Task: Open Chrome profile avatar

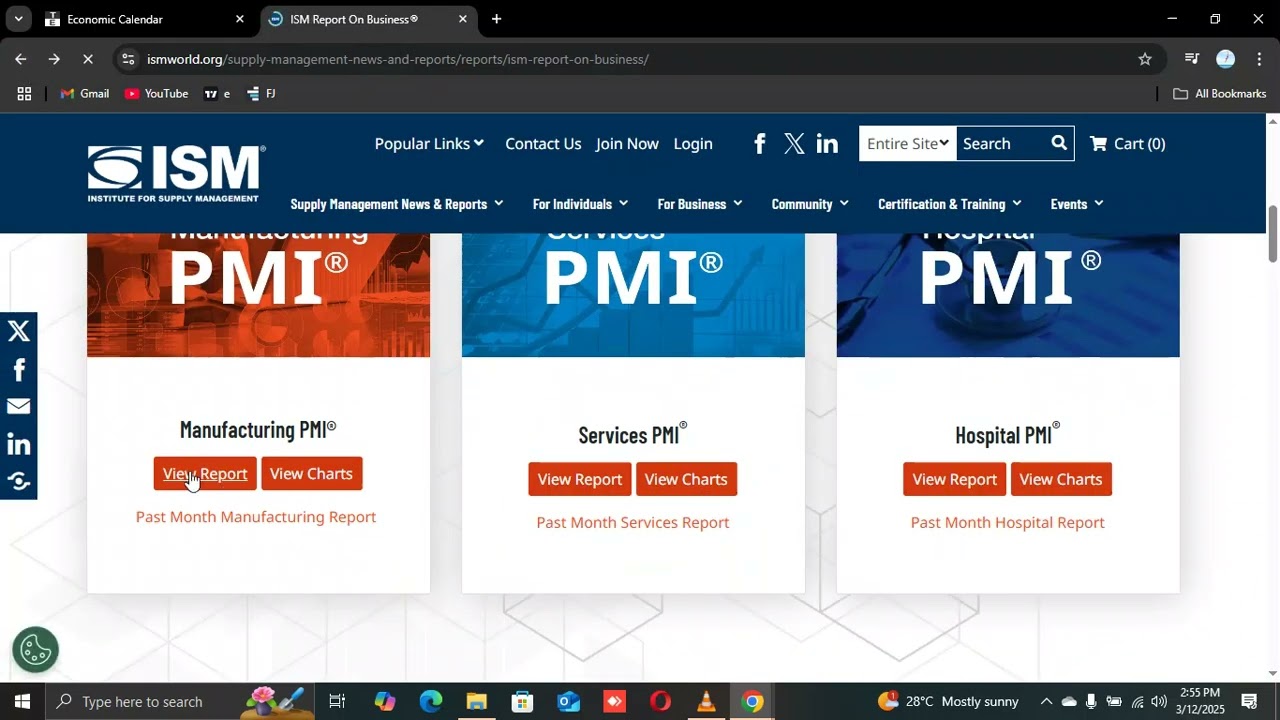Action: (x=1225, y=59)
